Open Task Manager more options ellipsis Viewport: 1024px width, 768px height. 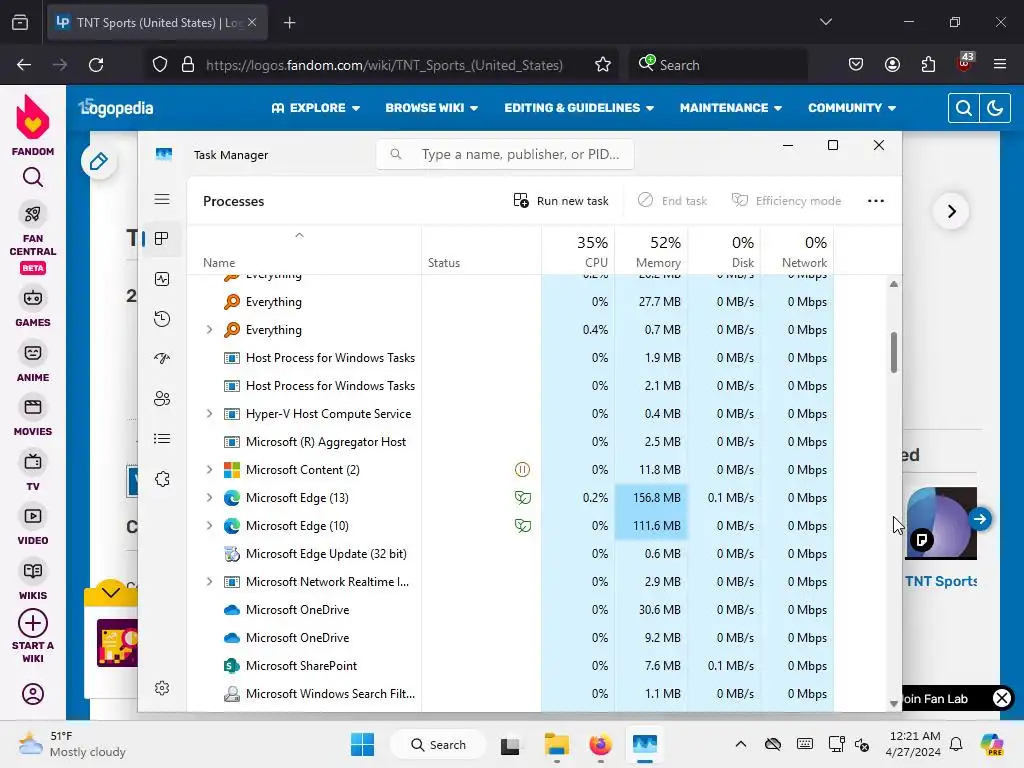[876, 200]
